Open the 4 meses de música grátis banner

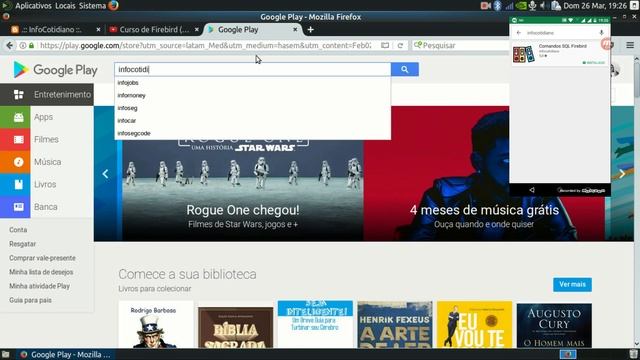(x=484, y=173)
